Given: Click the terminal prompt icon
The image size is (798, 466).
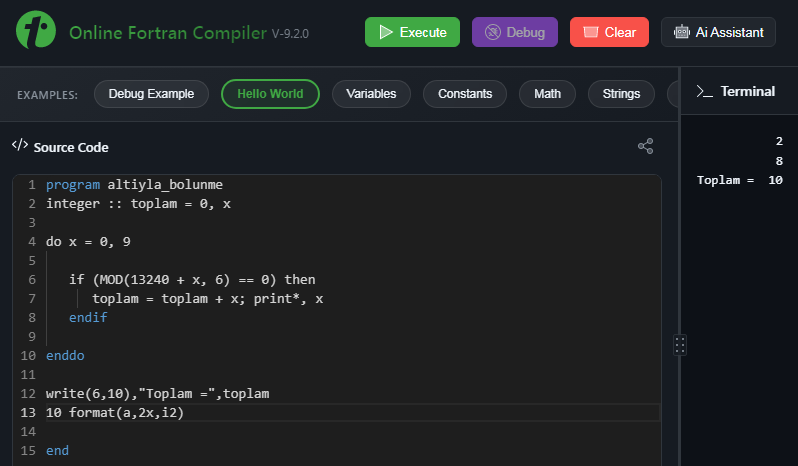Looking at the screenshot, I should [704, 92].
